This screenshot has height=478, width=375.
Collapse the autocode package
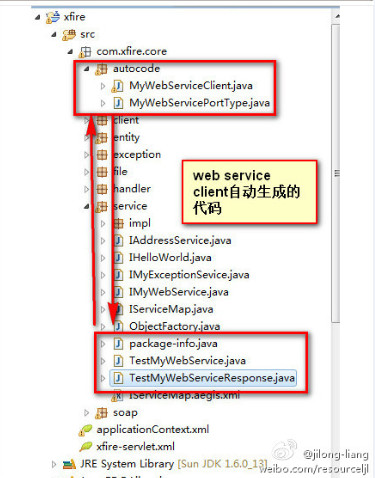(x=86, y=69)
